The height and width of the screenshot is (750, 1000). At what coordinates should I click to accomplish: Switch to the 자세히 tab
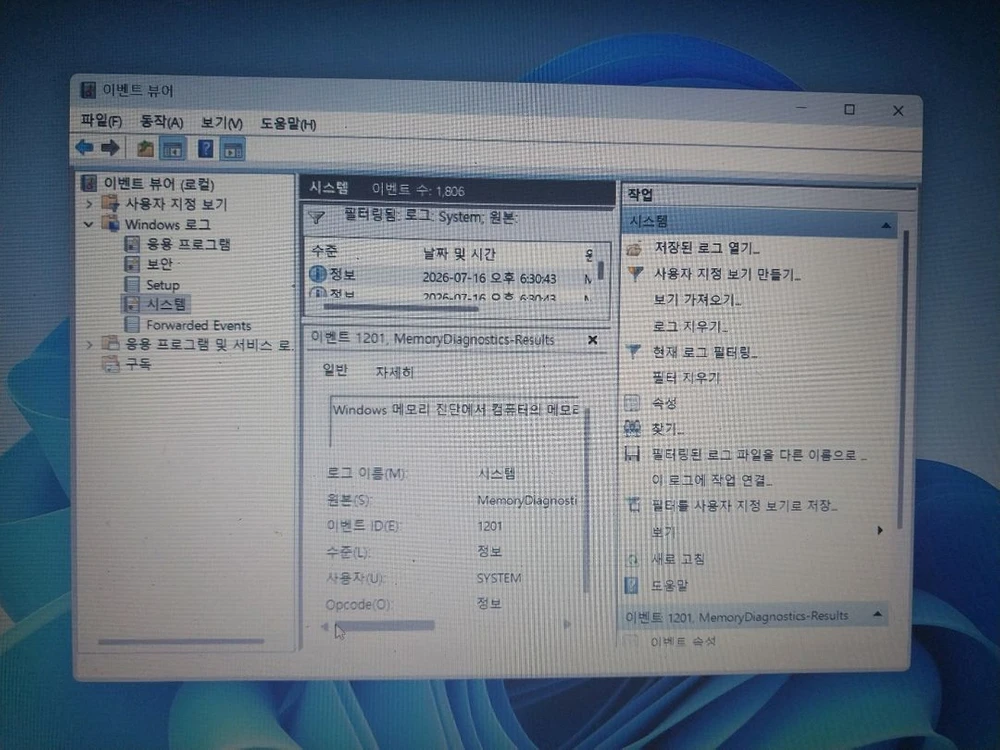[x=394, y=372]
